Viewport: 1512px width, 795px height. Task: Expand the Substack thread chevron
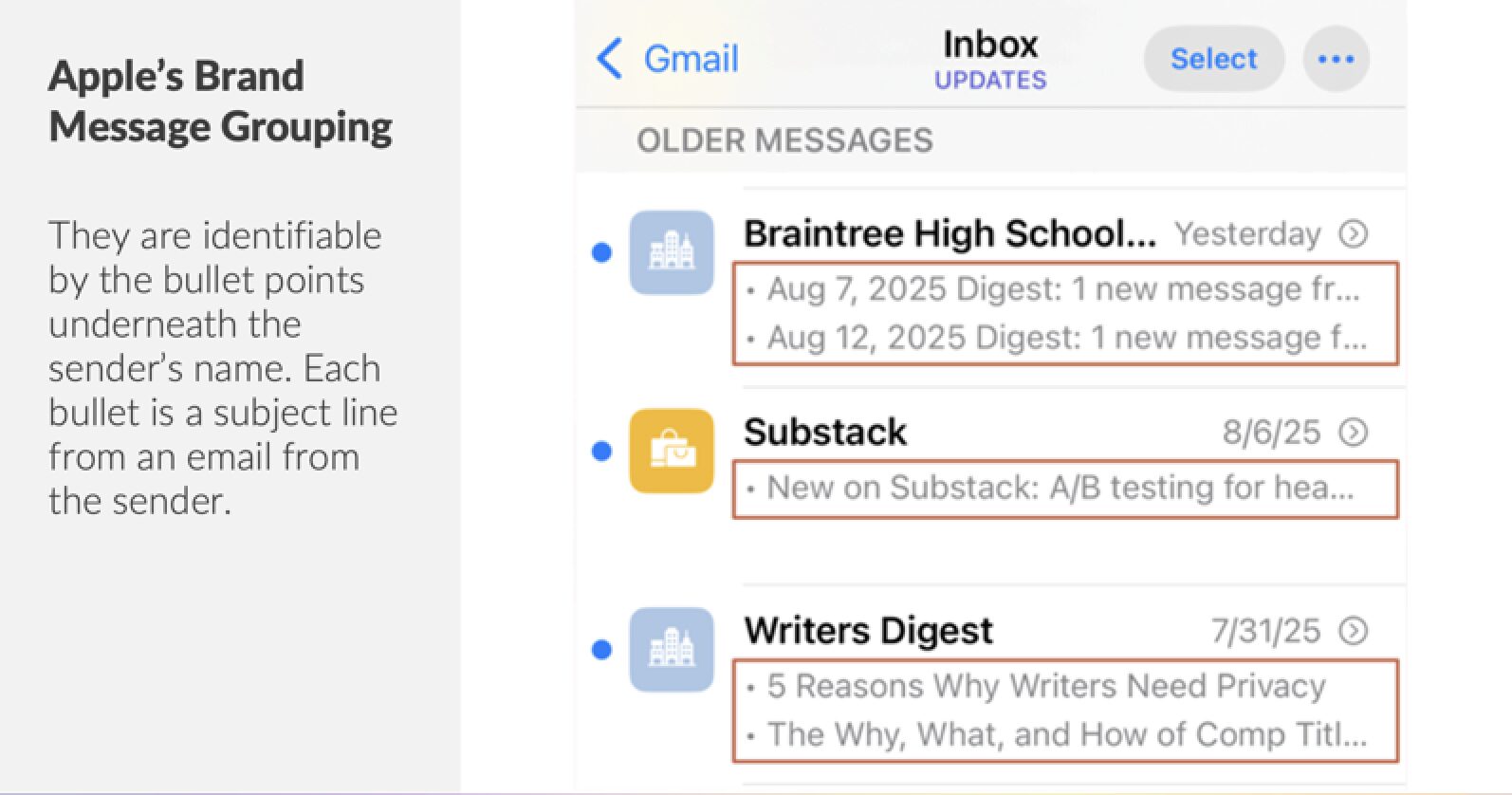pyautogui.click(x=1354, y=432)
